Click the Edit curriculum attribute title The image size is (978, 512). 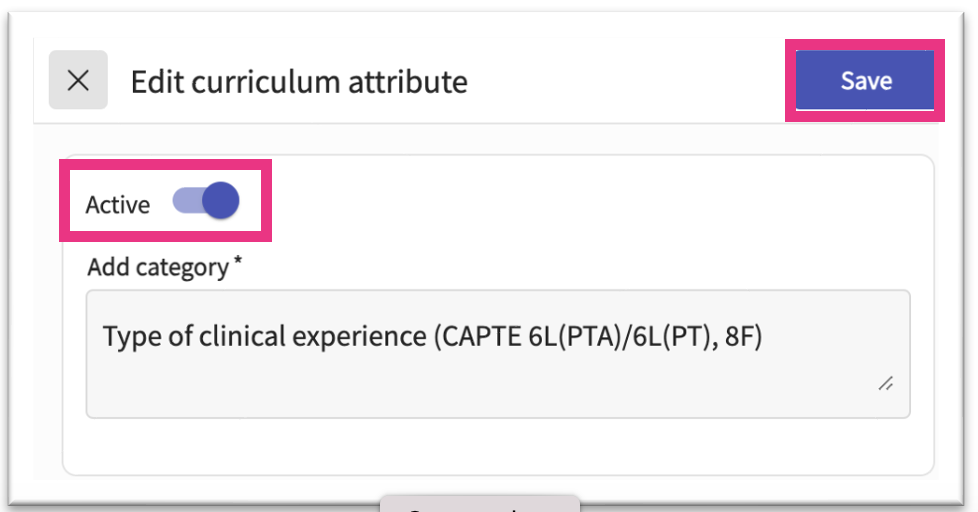(x=299, y=81)
